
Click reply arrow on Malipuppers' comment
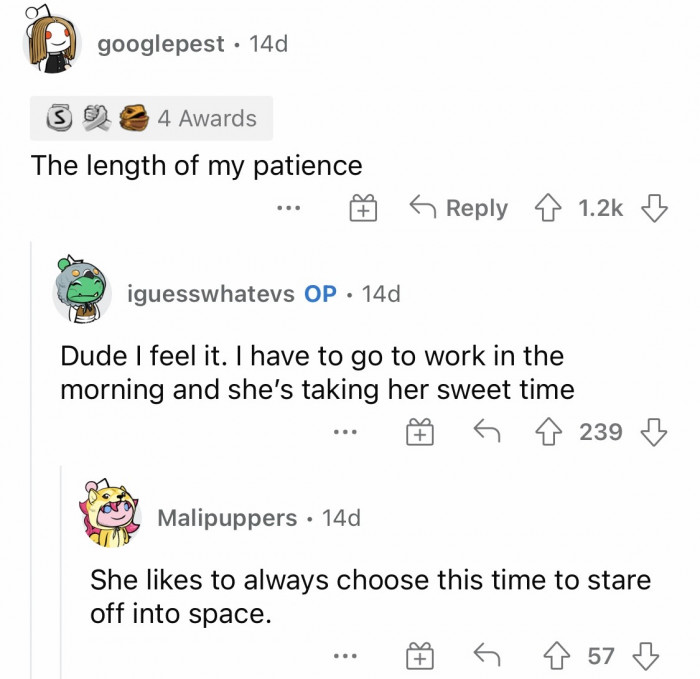[488, 656]
